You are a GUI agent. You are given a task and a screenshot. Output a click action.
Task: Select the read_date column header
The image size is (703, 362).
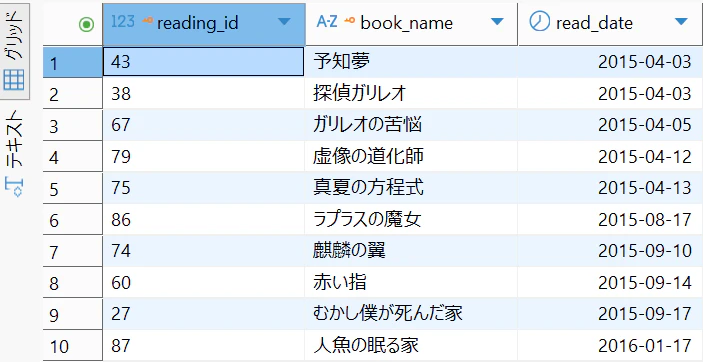(x=611, y=24)
